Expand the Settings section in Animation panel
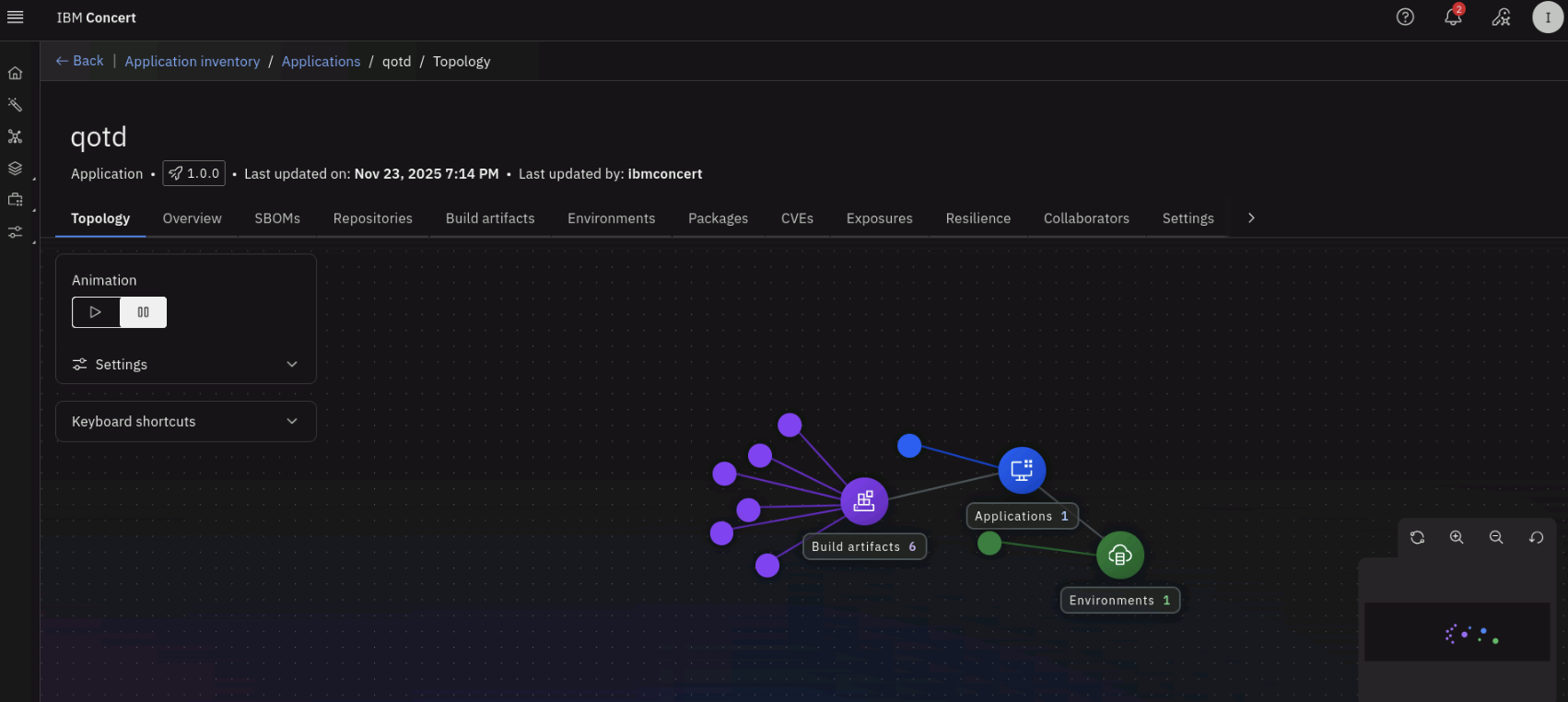This screenshot has height=702, width=1568. (185, 365)
